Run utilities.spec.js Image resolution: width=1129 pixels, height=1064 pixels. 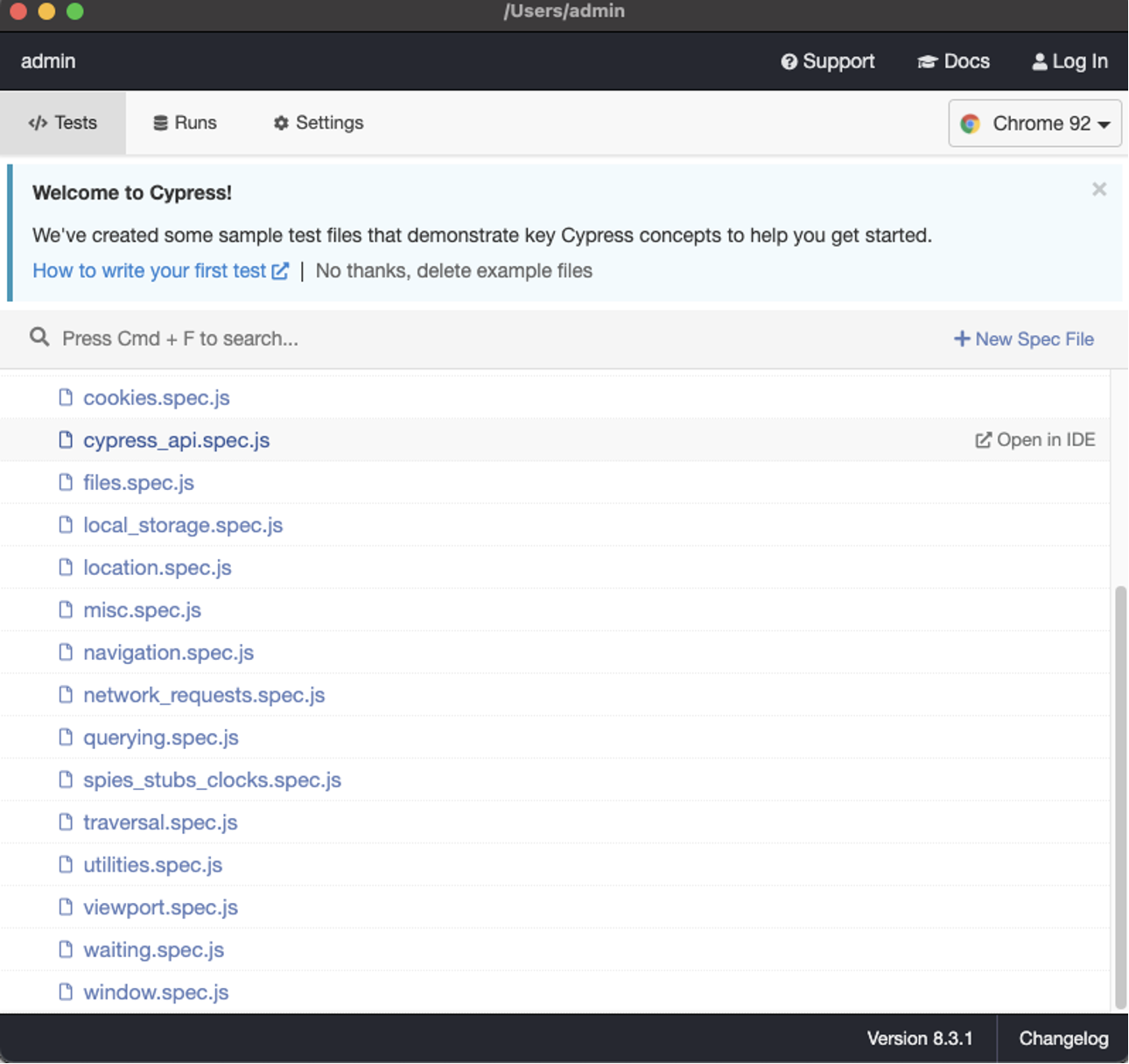(152, 864)
